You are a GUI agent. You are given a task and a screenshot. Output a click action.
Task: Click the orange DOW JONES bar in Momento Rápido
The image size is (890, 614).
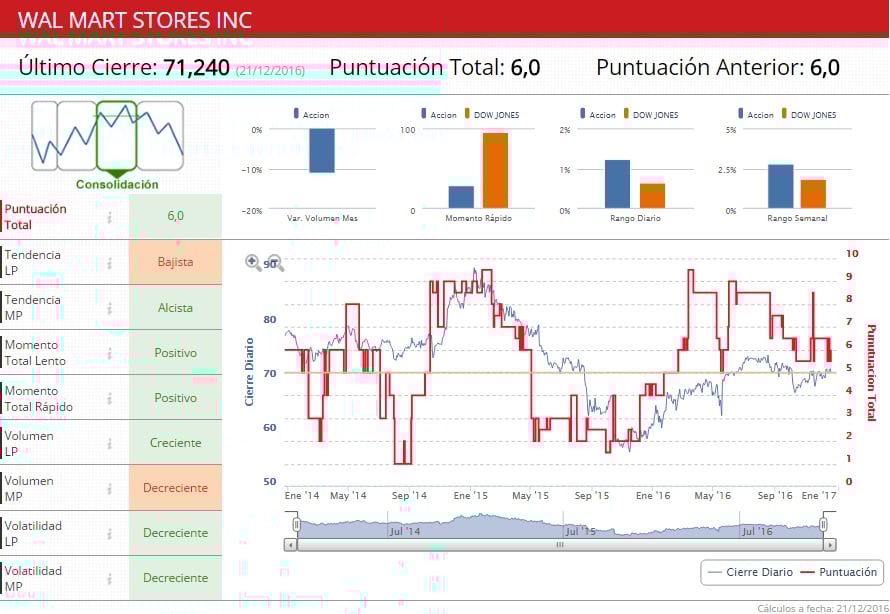(496, 170)
